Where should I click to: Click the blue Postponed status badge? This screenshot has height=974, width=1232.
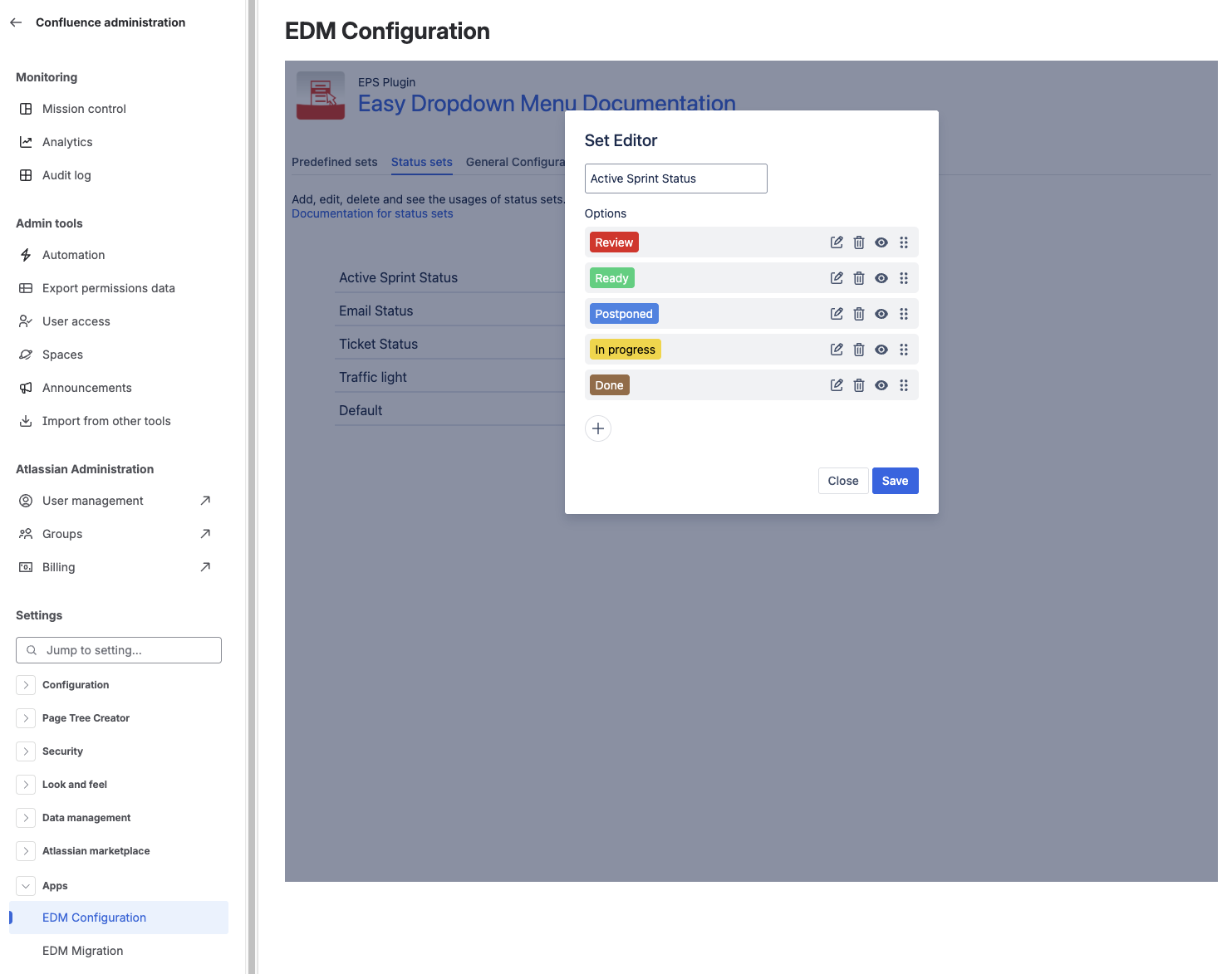click(624, 314)
